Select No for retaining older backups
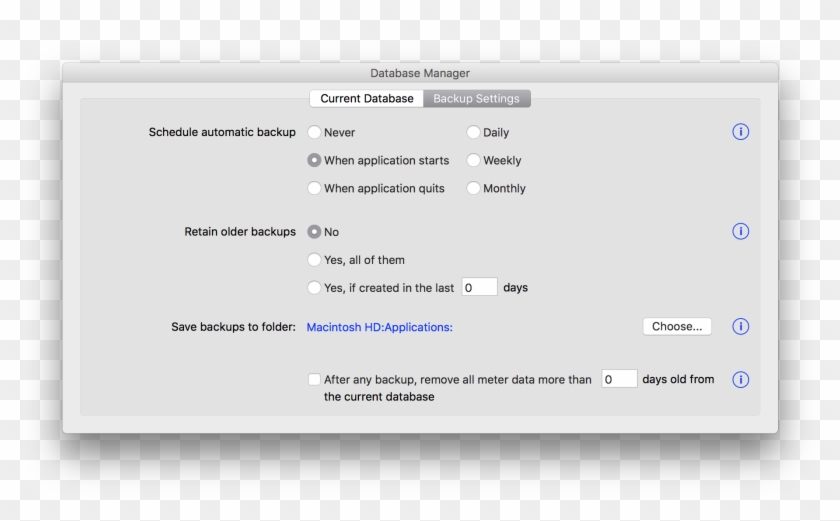The width and height of the screenshot is (840, 521). click(x=315, y=232)
